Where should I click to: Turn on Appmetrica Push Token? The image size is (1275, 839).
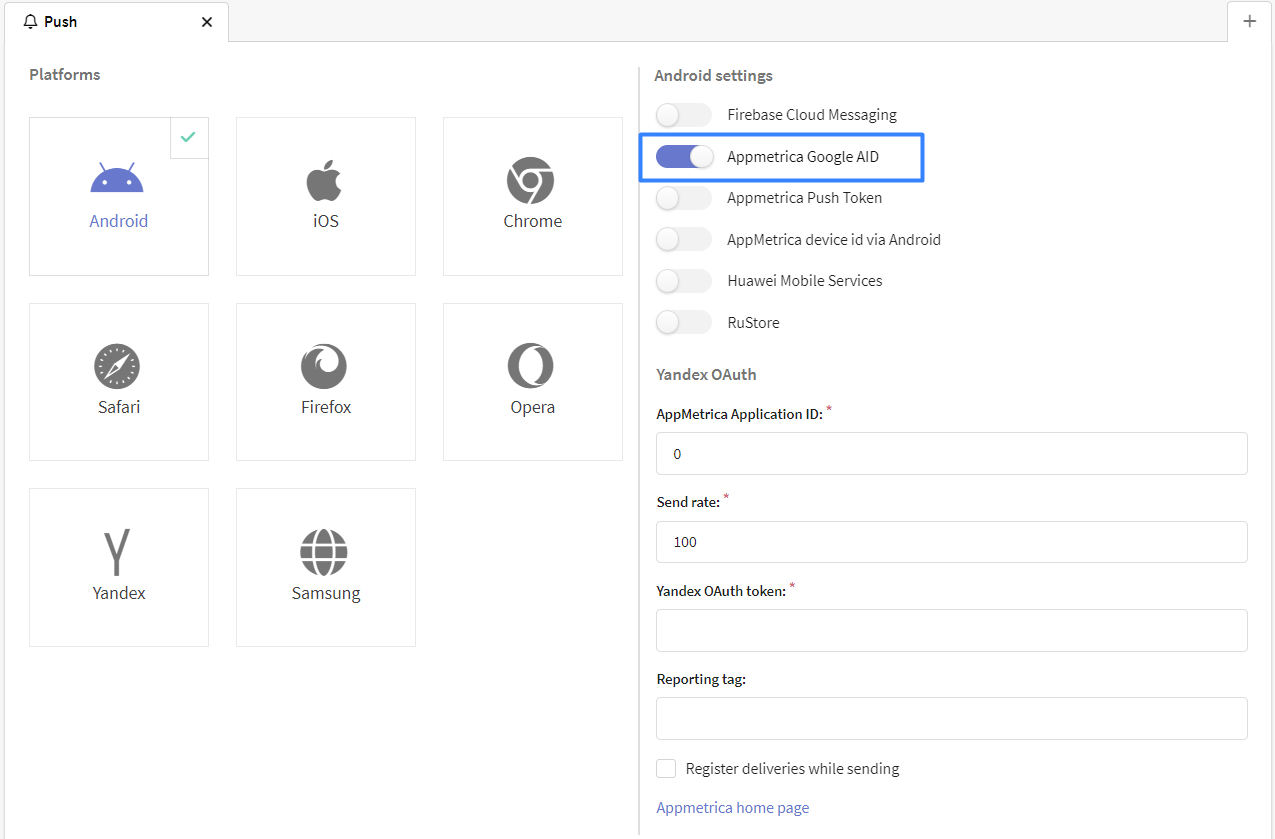tap(684, 198)
